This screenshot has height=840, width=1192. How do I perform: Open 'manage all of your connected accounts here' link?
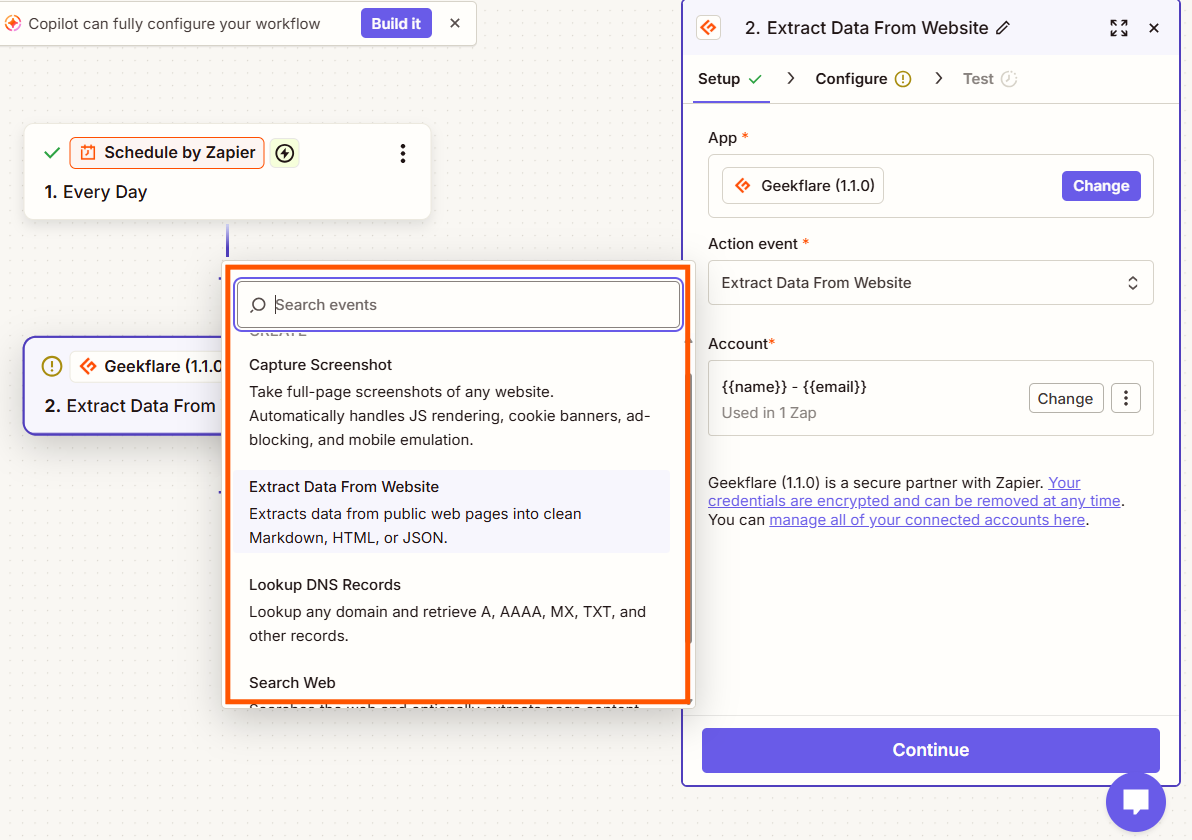(927, 520)
